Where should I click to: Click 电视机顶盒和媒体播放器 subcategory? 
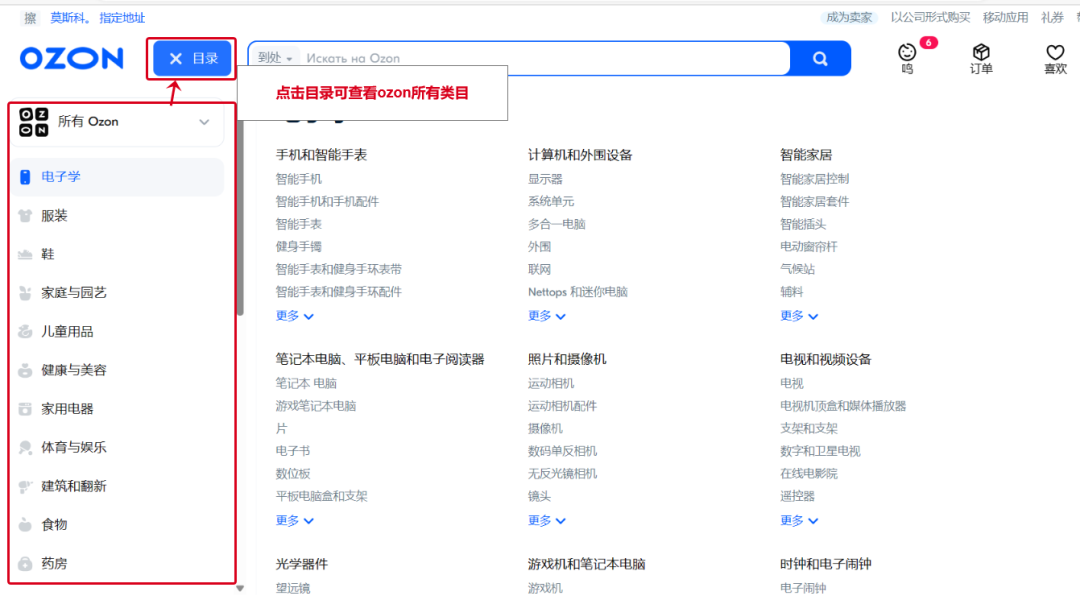tap(843, 406)
